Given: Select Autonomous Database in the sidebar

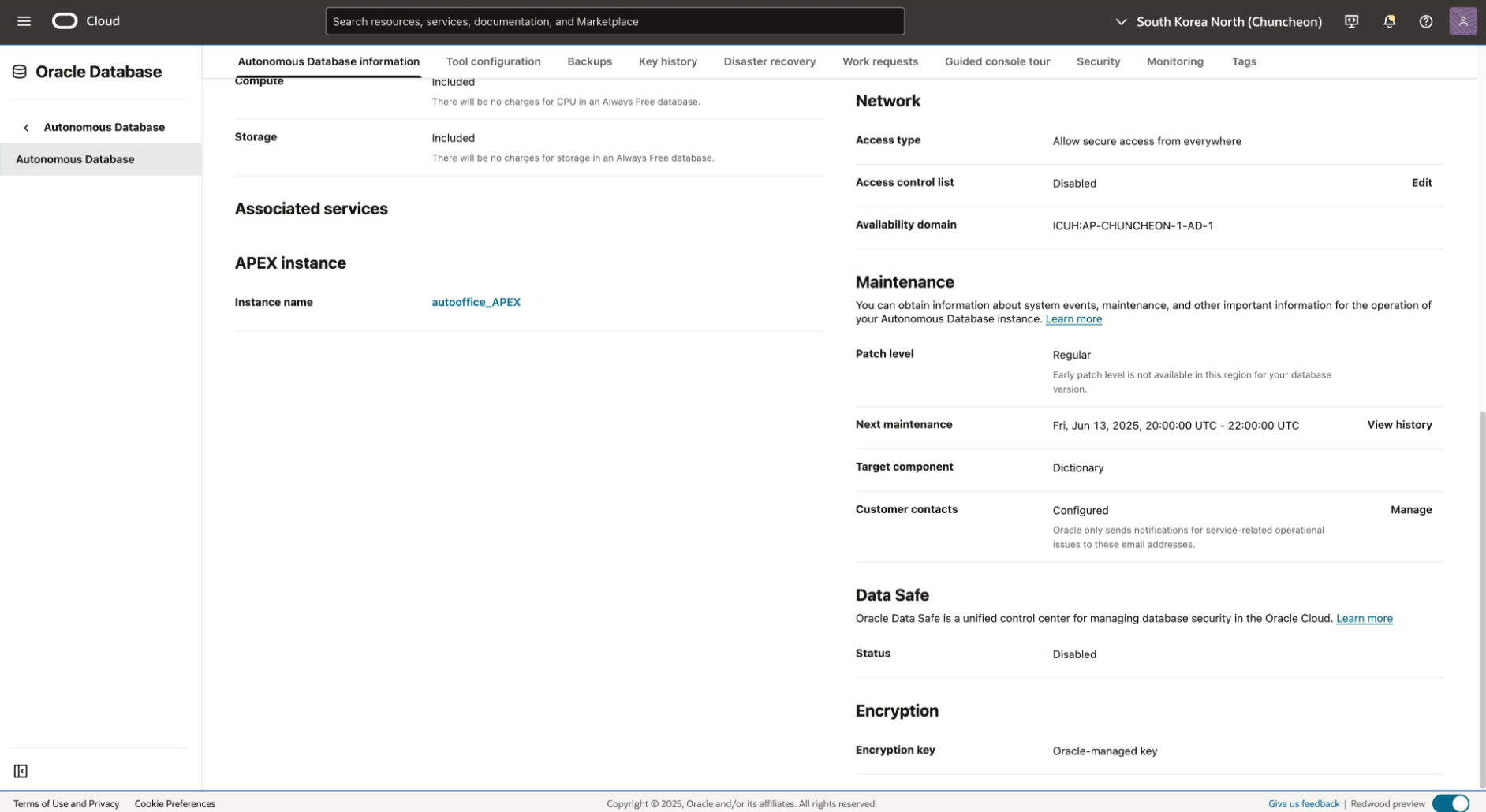Looking at the screenshot, I should (101, 159).
